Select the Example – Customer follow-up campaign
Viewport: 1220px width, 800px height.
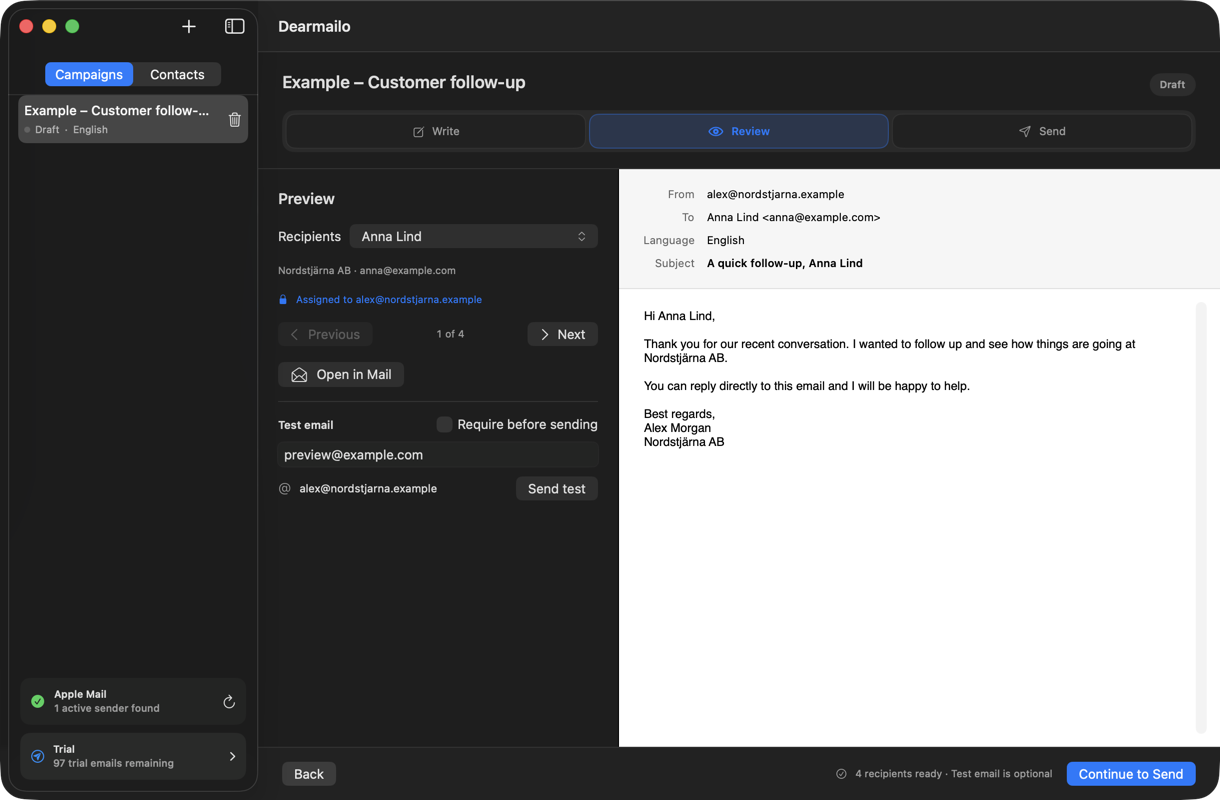pyautogui.click(x=133, y=119)
